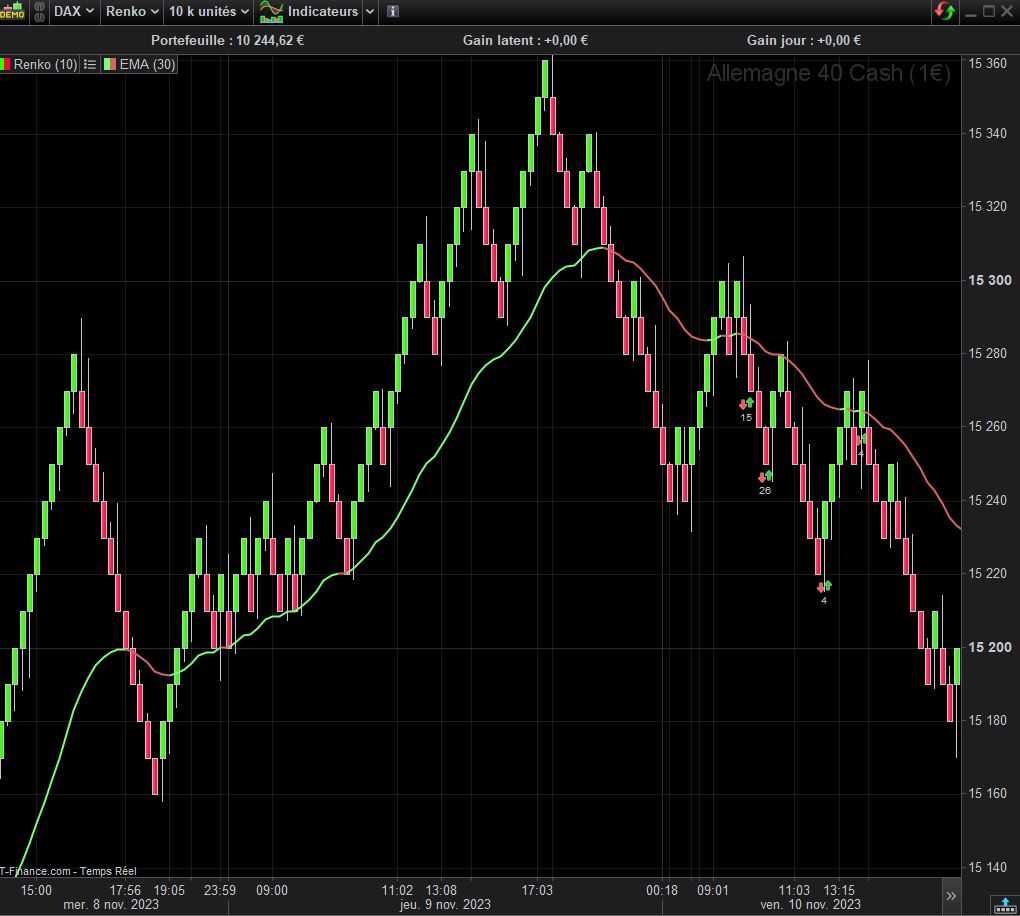Image resolution: width=1020 pixels, height=916 pixels.
Task: Select the Renko (10) price label
Action: tap(45, 64)
